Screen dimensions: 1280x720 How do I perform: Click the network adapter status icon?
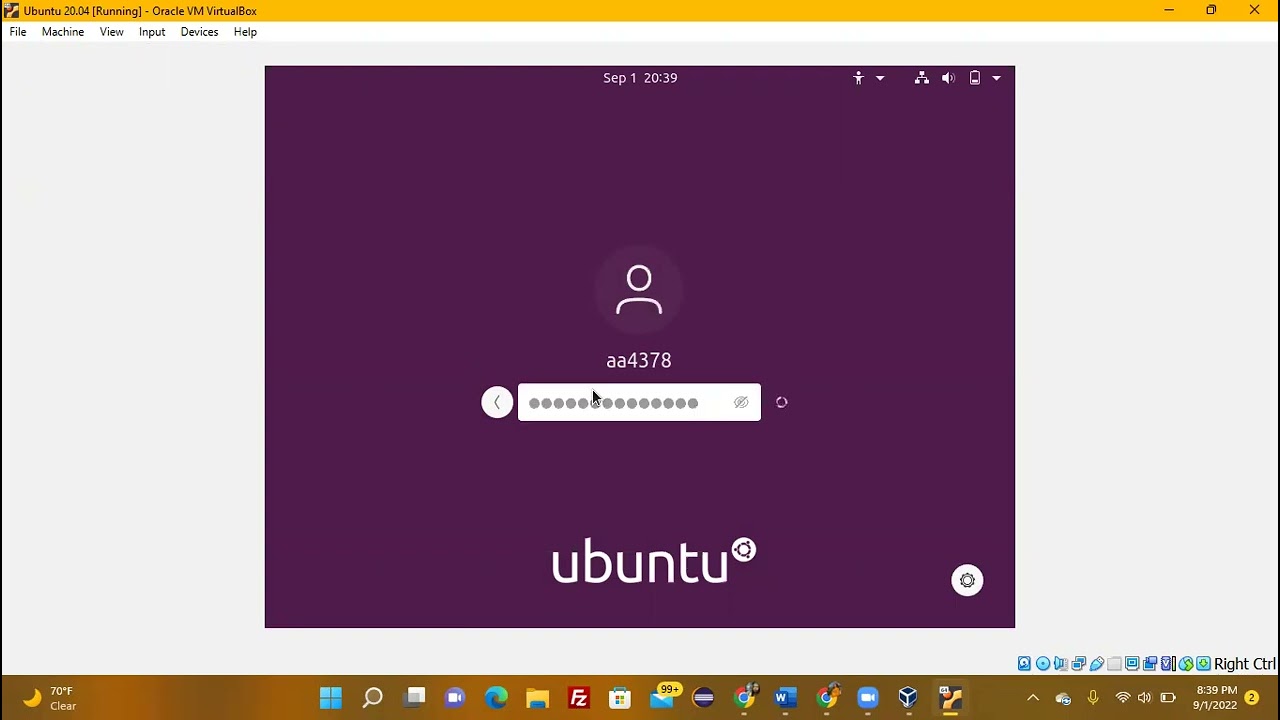click(1078, 664)
